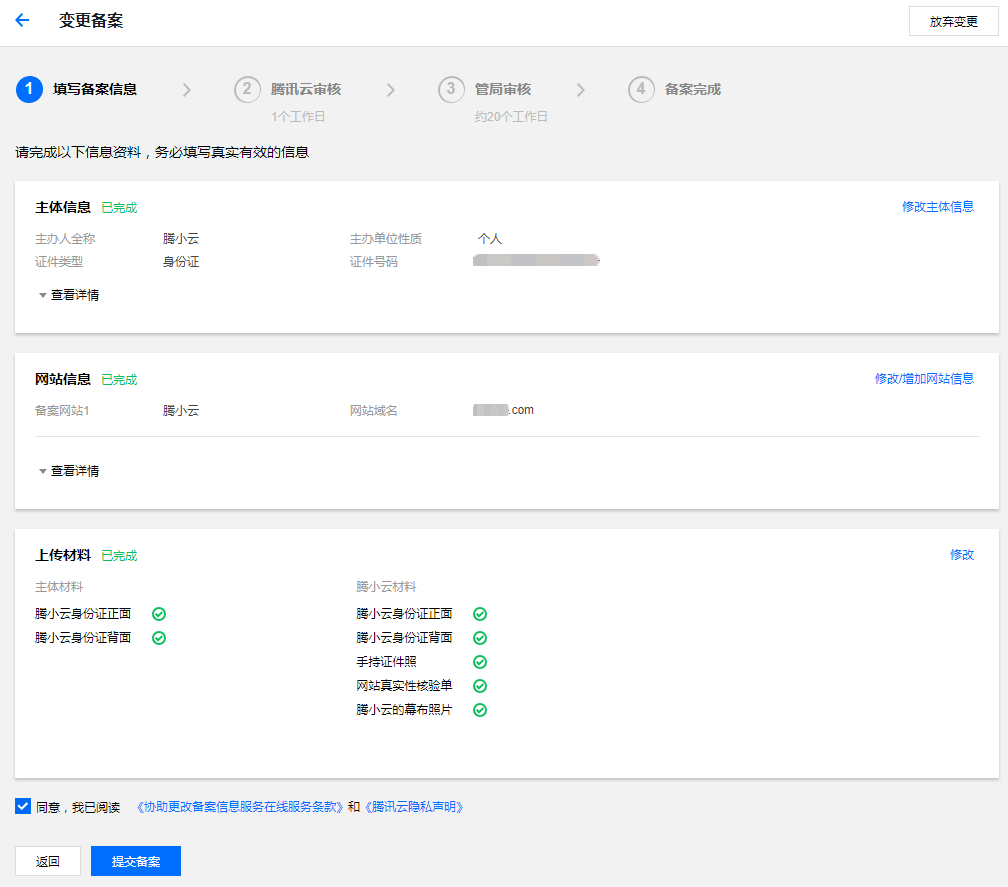This screenshot has height=887, width=1008.
Task: Click the 放弃变更 button
Action: (953, 21)
